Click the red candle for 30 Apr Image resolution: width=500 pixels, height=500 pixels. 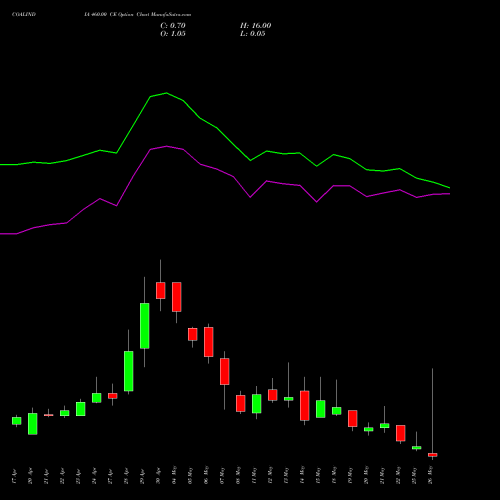pyautogui.click(x=160, y=290)
